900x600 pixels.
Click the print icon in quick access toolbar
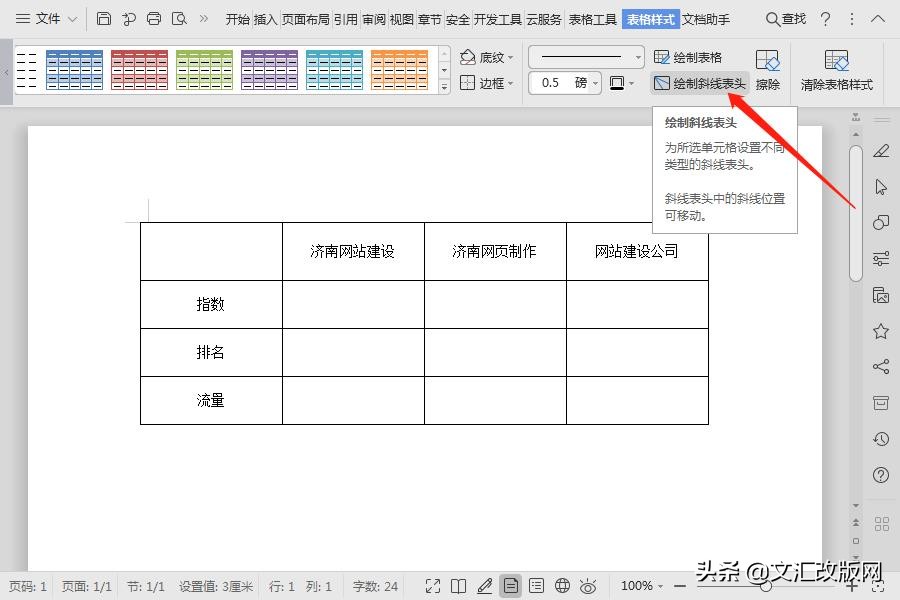pos(153,18)
